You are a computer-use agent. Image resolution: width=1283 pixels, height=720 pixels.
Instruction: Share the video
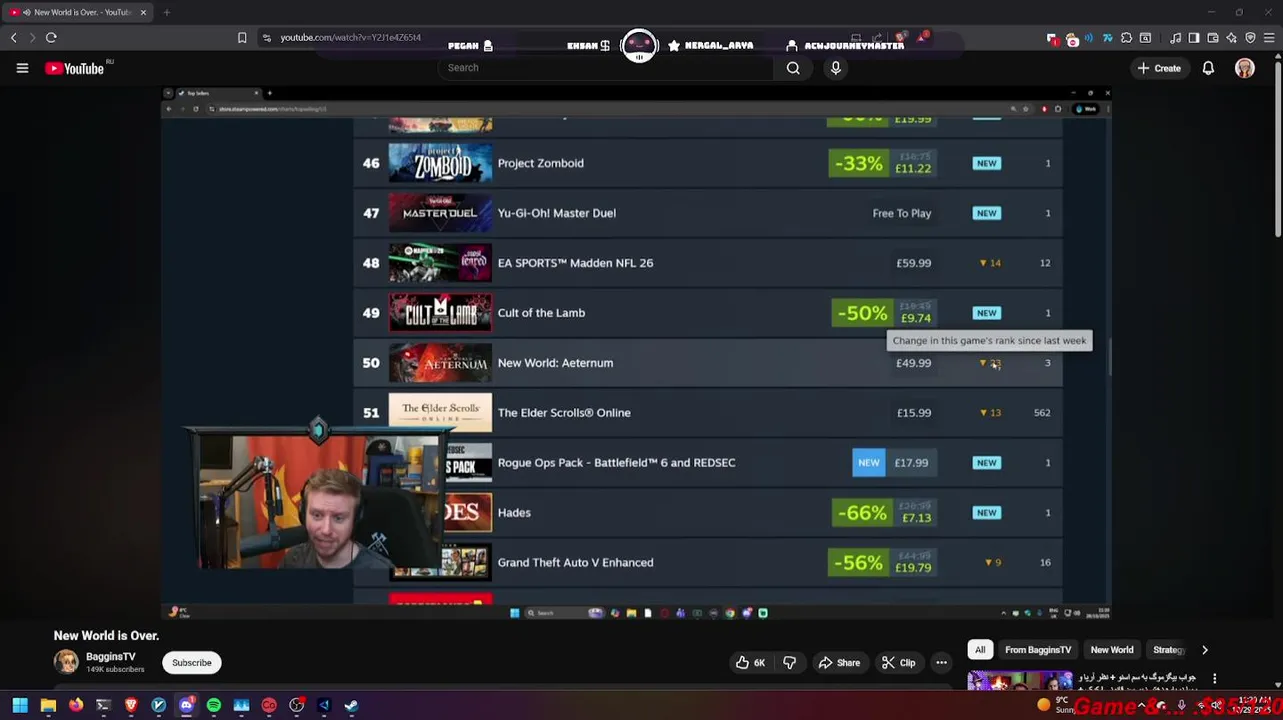click(839, 662)
